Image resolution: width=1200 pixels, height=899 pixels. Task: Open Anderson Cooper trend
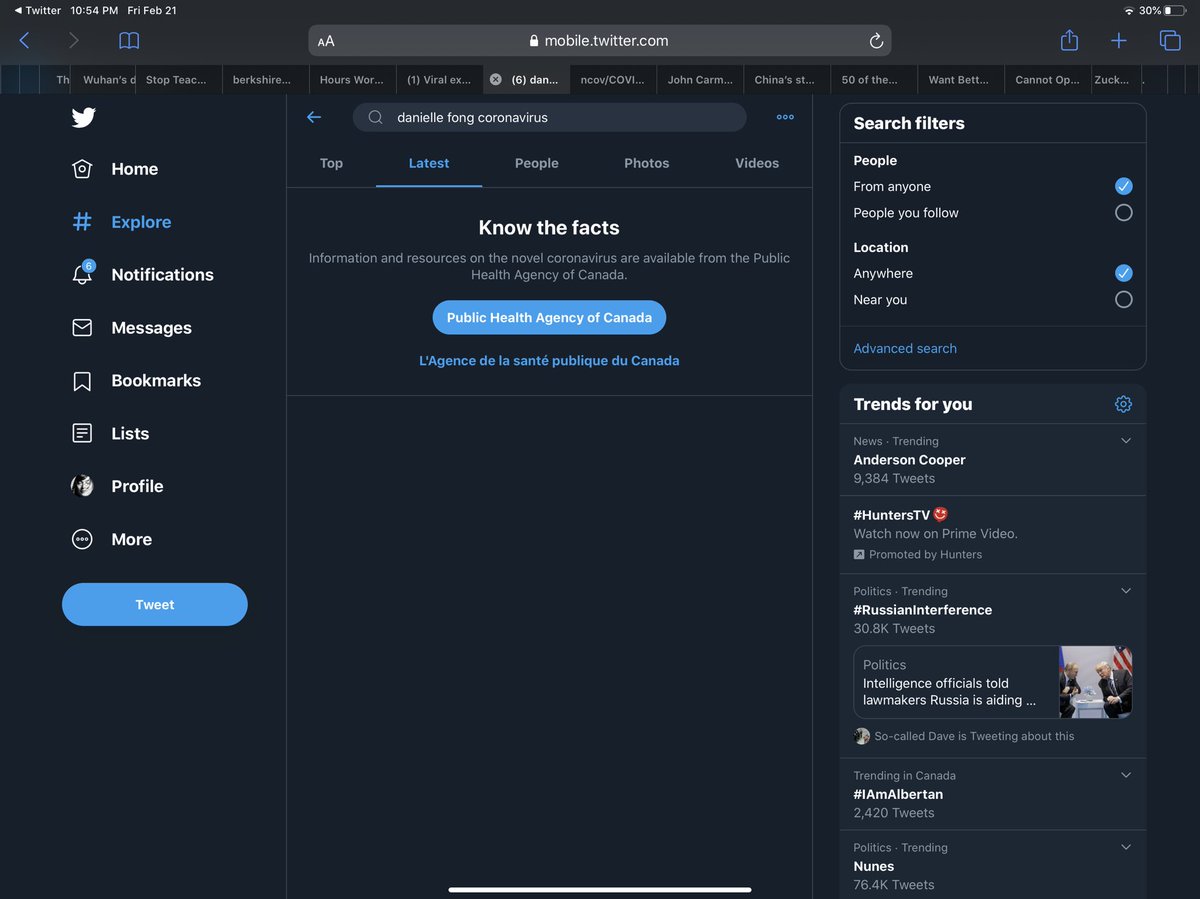(993, 459)
